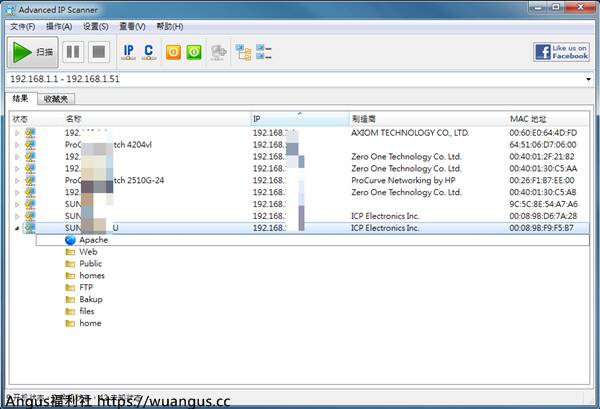Click the green Wake-on-LAN power icon
This screenshot has width=600, height=409.
pyautogui.click(x=194, y=52)
